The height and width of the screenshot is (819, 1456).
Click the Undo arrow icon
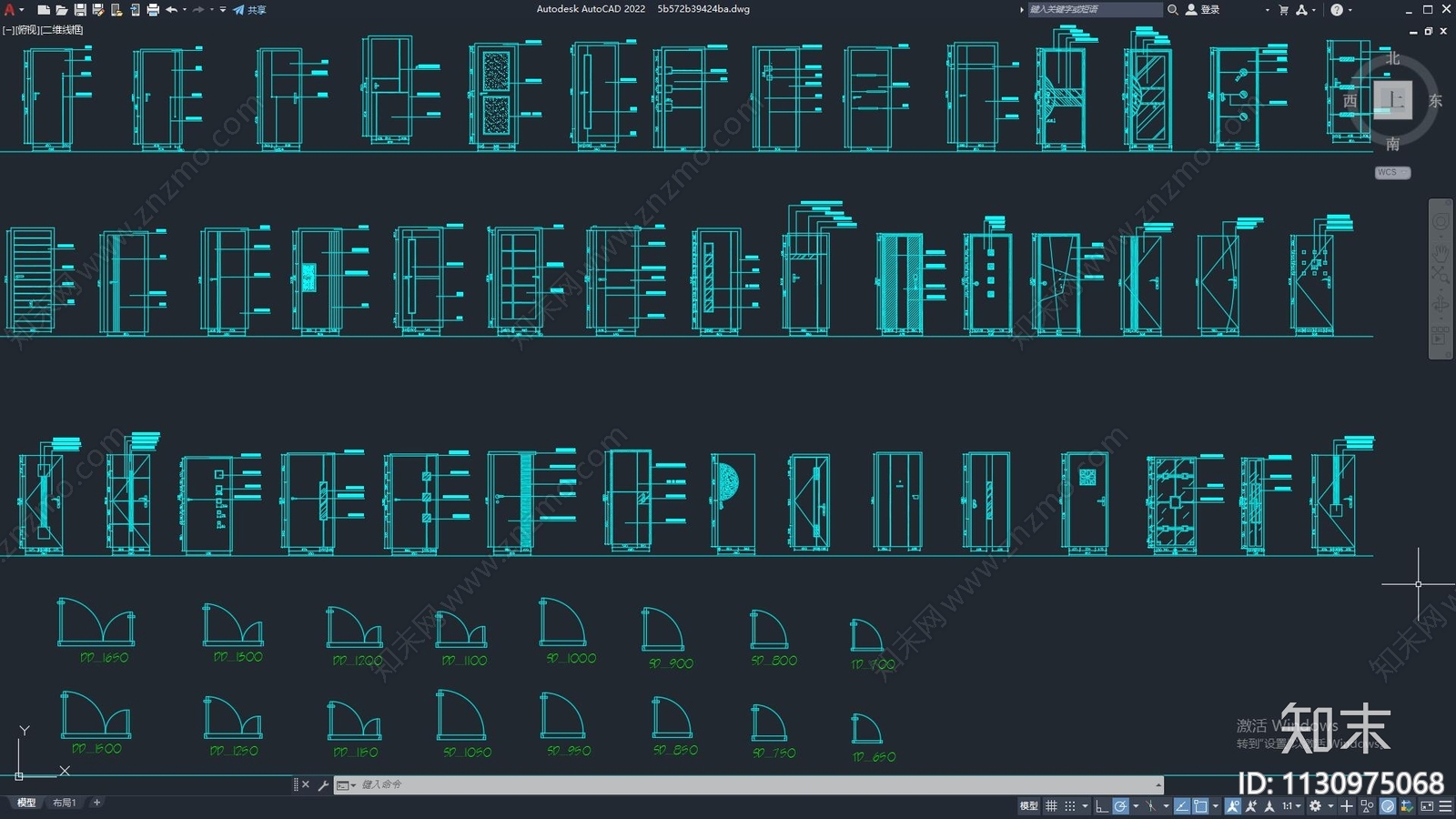click(x=171, y=10)
